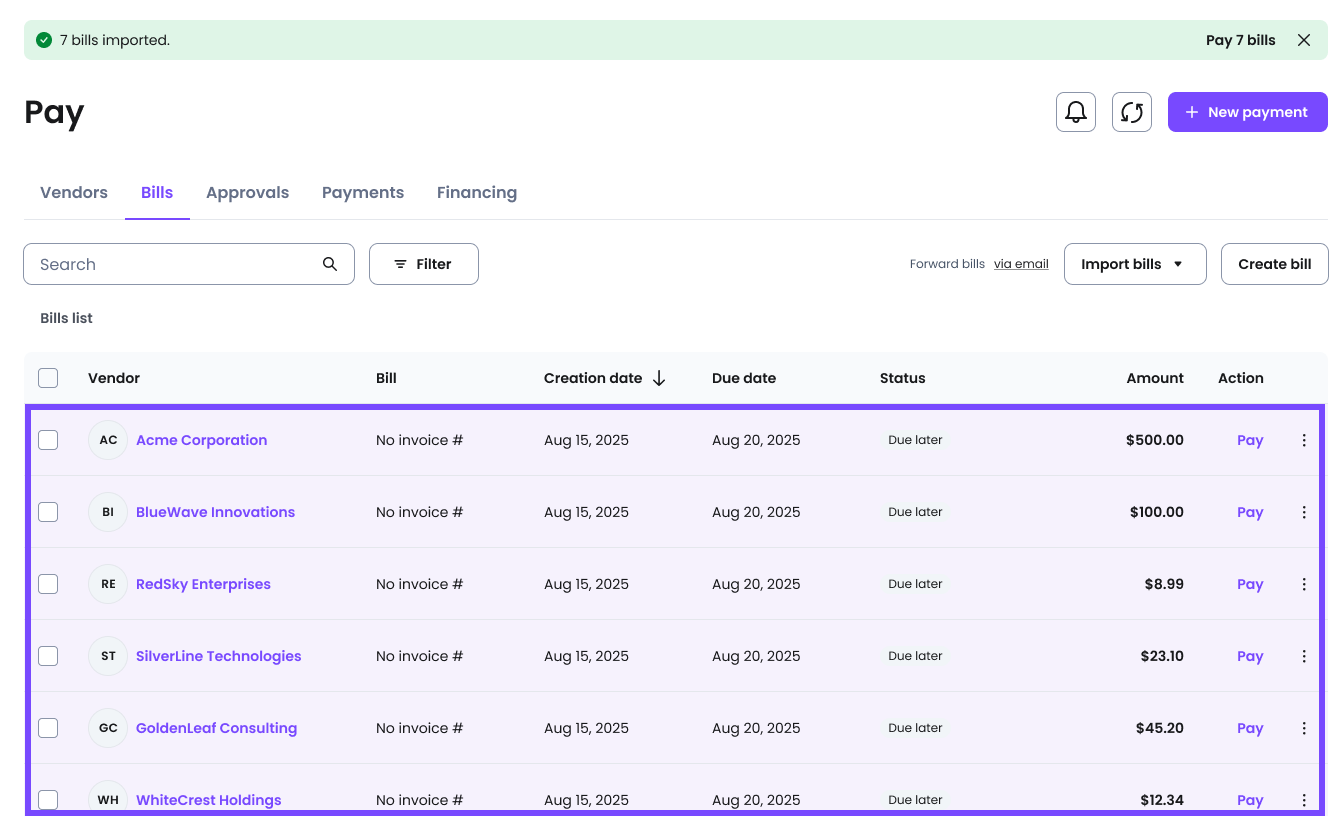Click the AC vendor avatar
The width and height of the screenshot is (1337, 816).
(108, 440)
